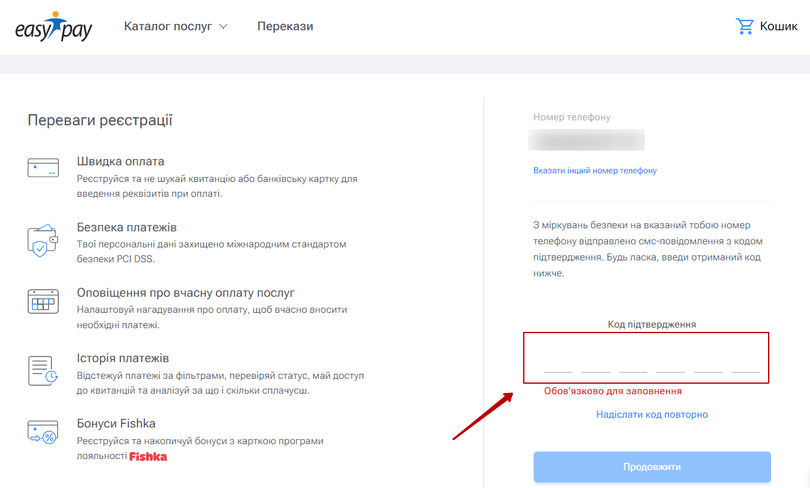Image resolution: width=810 pixels, height=488 pixels.
Task: Expand the Каталог послуг chevron
Action: pos(223,26)
